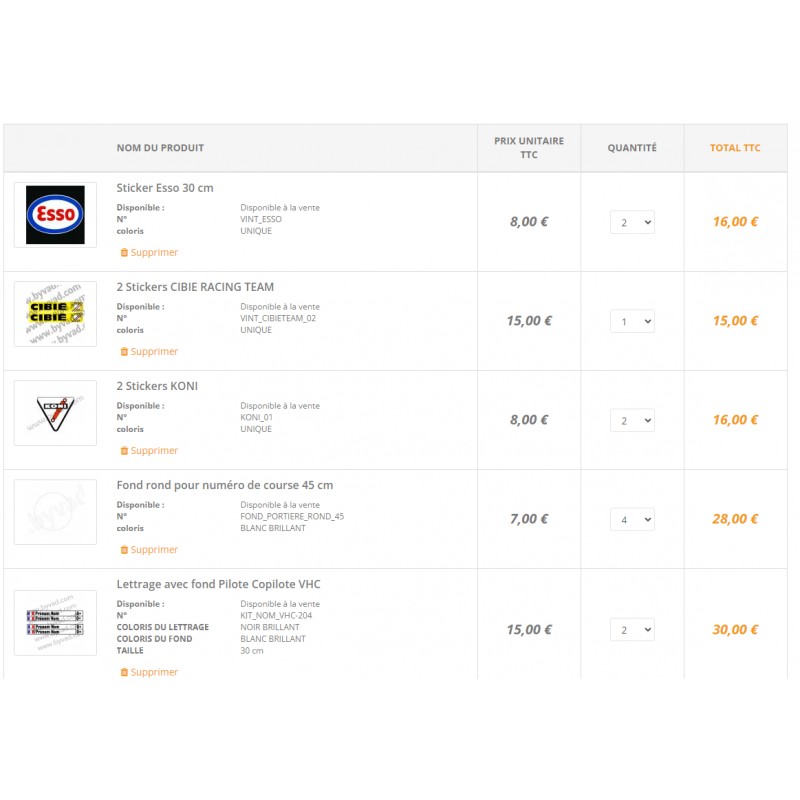Click trash icon for Fond rond 45 cm
This screenshot has width=800, height=800.
[x=124, y=549]
